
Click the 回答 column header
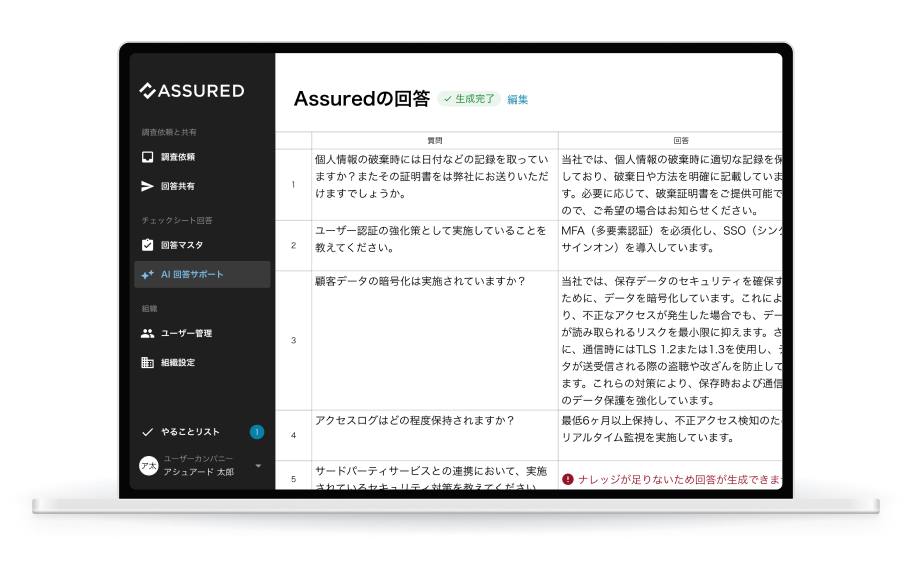point(669,141)
